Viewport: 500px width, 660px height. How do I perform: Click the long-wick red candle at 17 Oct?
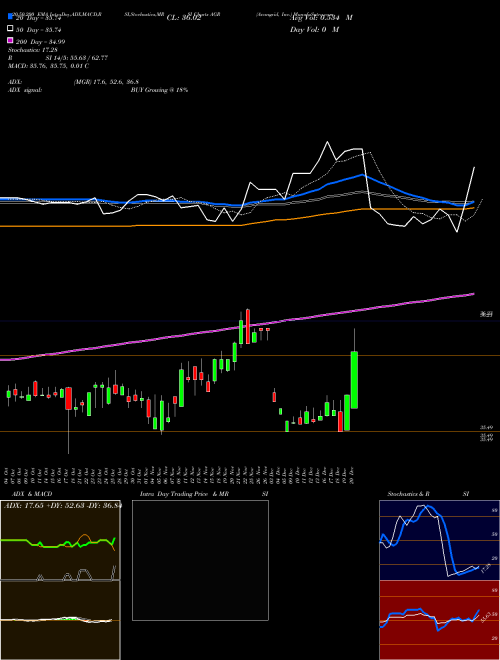(x=68, y=398)
